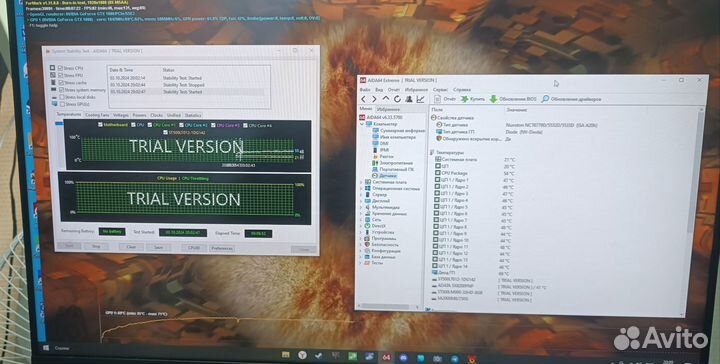Expand the Дисплей tree node
Screen dimensions: 720x364
coord(361,201)
